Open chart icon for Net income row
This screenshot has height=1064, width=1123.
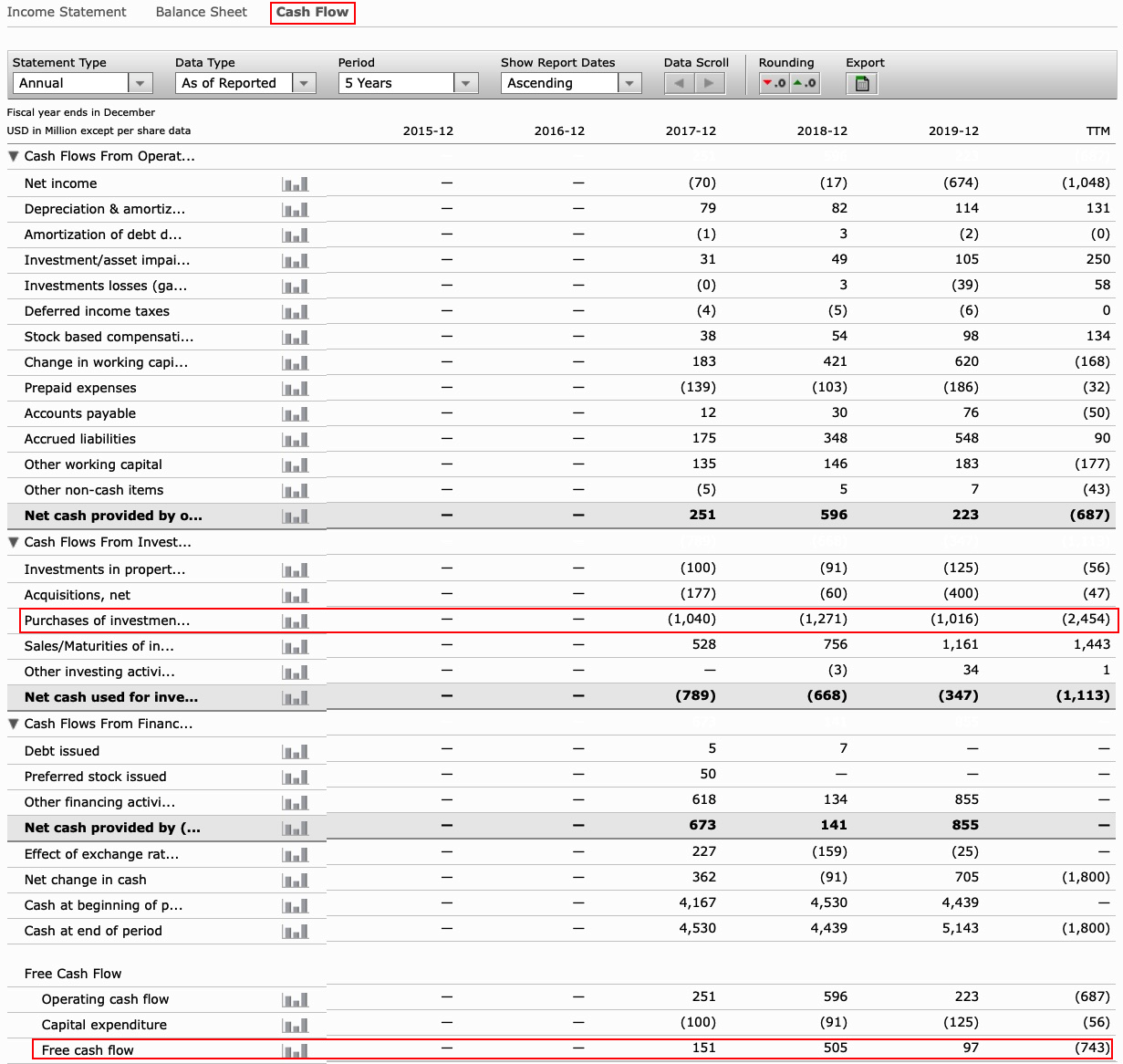[x=296, y=184]
